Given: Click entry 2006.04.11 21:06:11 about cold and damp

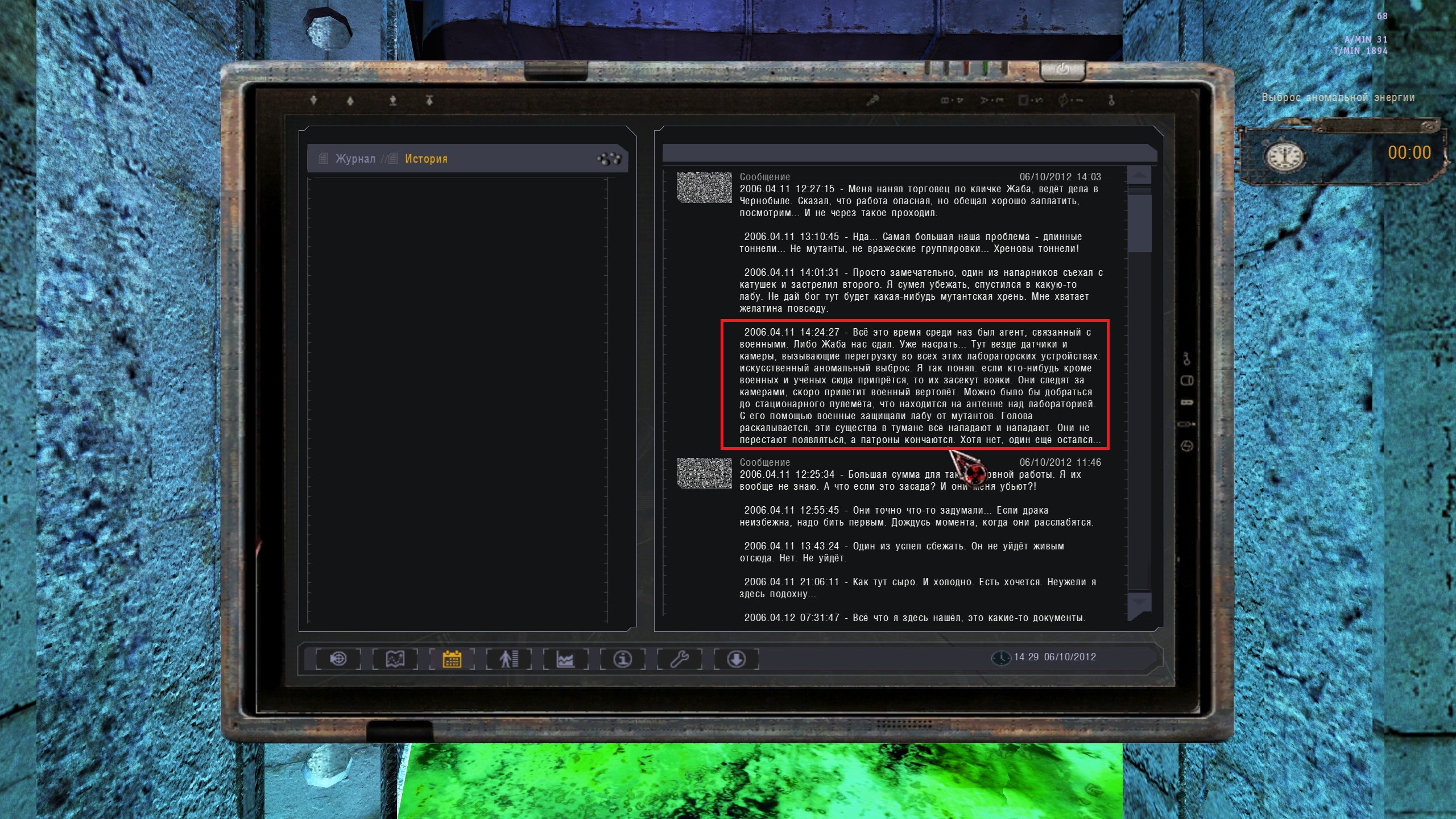Looking at the screenshot, I should 918,588.
